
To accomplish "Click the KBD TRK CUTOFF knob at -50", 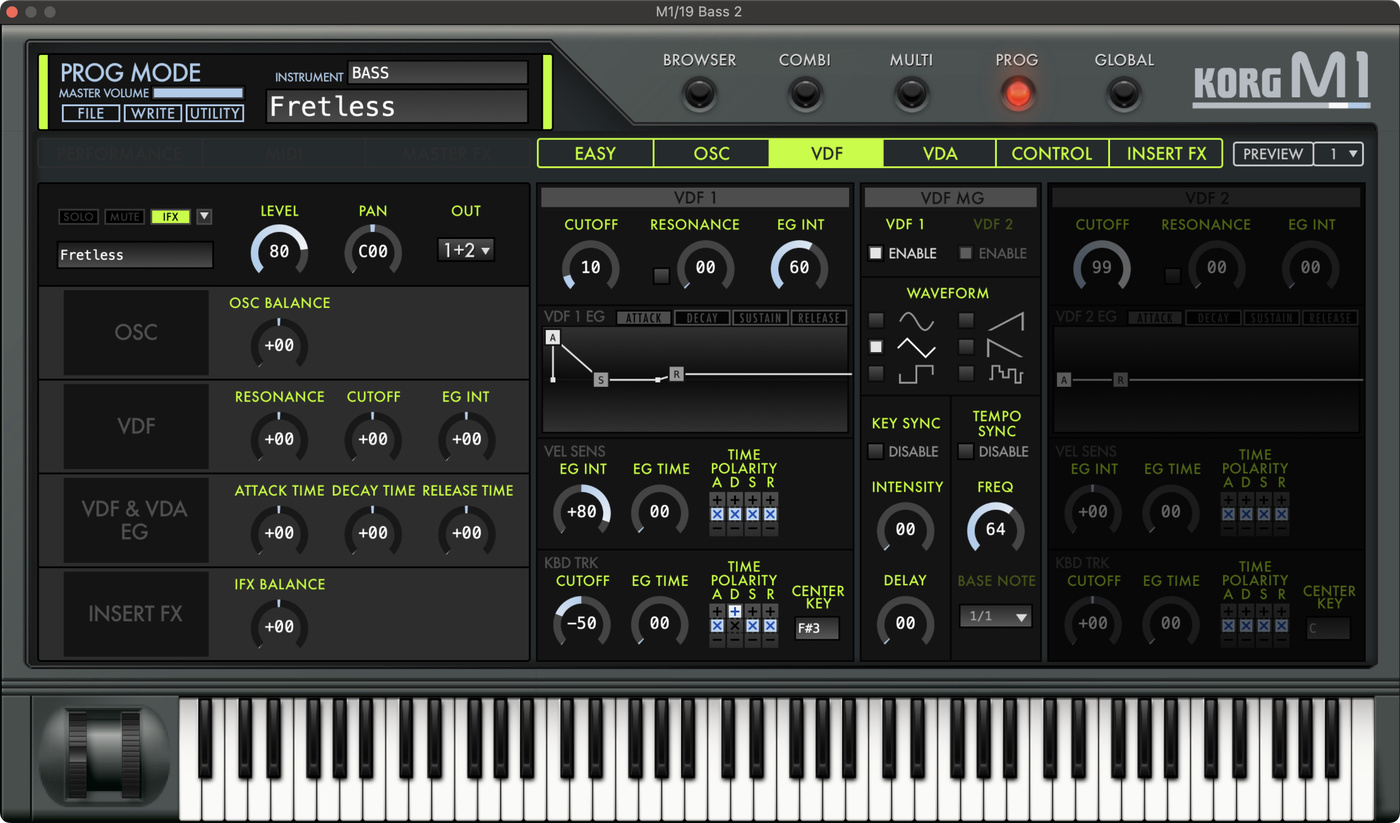I will click(581, 622).
